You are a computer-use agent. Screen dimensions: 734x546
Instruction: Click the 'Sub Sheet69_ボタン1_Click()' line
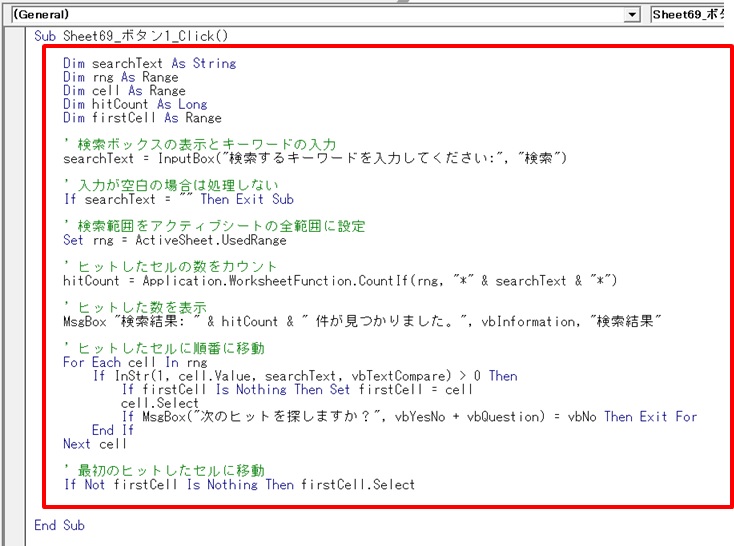pos(131,36)
